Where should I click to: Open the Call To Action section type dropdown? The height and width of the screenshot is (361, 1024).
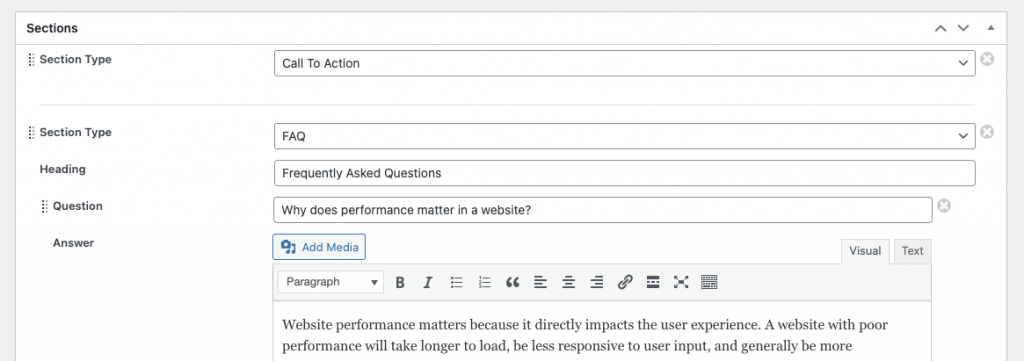[x=625, y=63]
